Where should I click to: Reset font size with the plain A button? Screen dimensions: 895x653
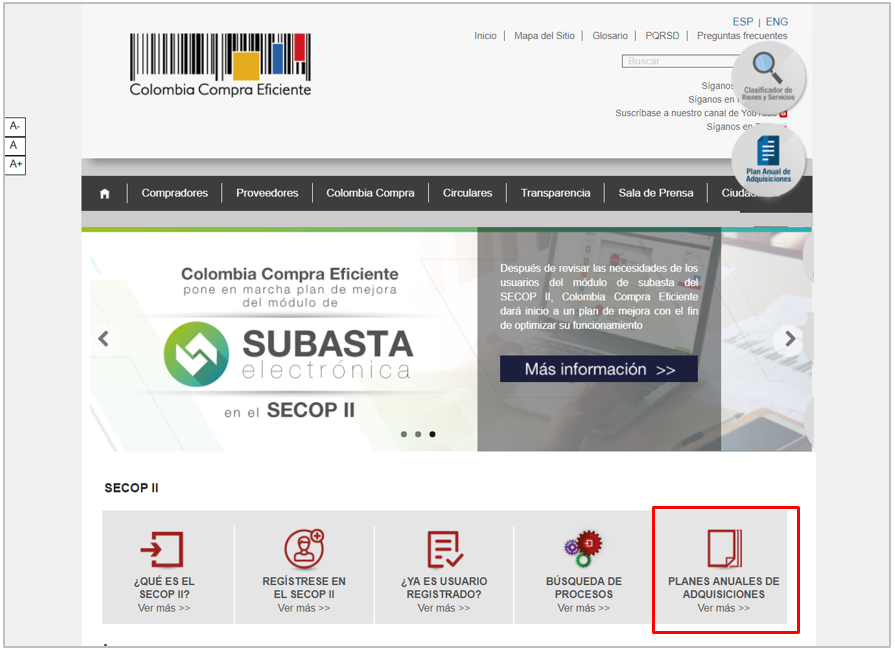tap(15, 146)
